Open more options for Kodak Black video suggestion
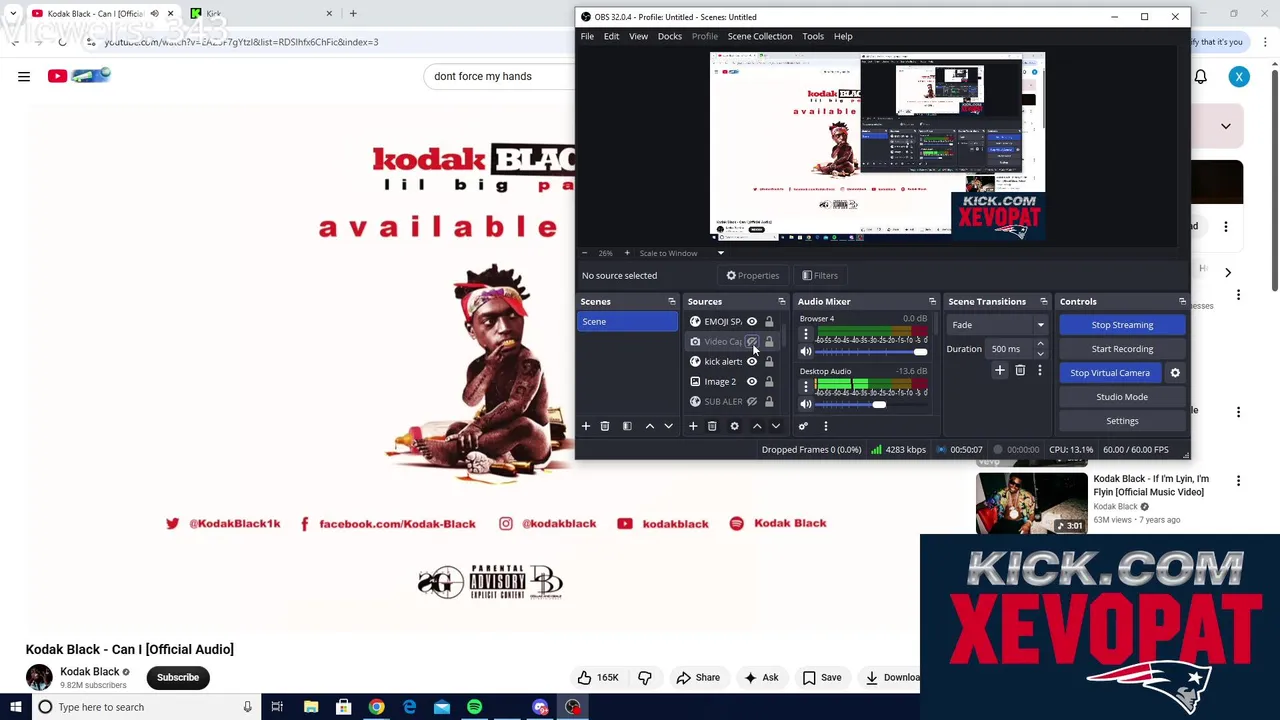The height and width of the screenshot is (720, 1280). pos(1238,481)
